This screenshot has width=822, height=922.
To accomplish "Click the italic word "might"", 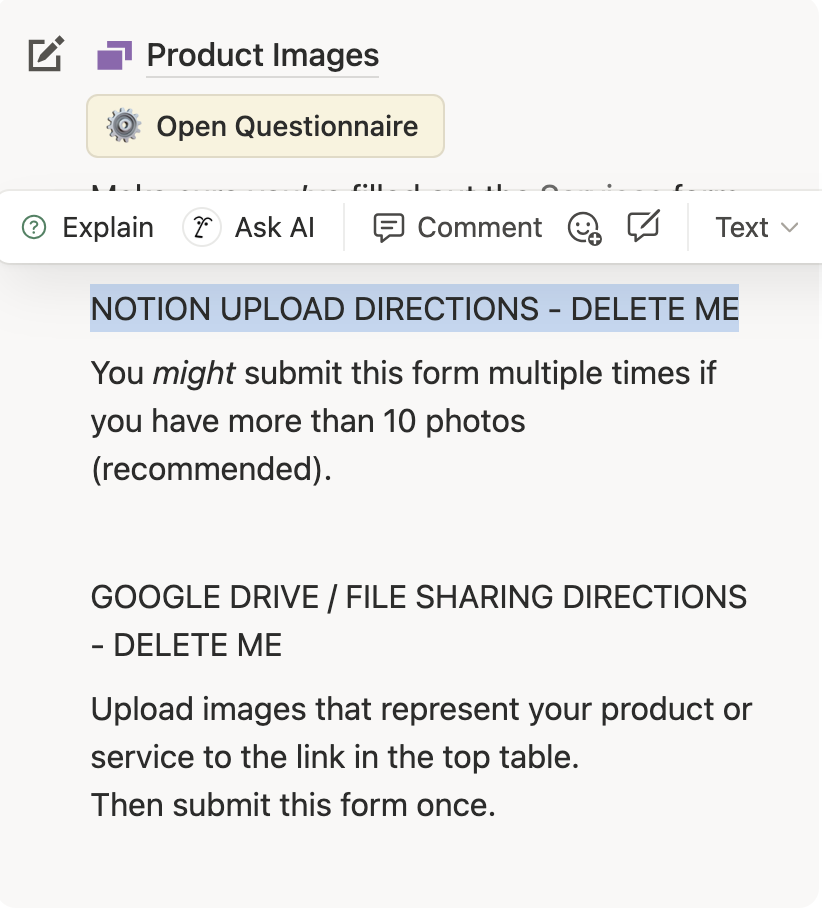I will point(193,373).
